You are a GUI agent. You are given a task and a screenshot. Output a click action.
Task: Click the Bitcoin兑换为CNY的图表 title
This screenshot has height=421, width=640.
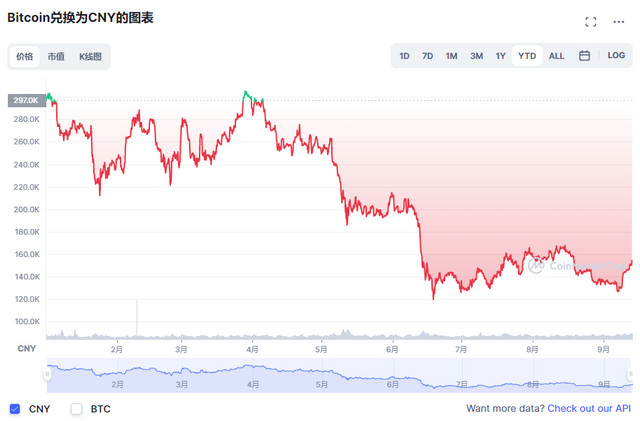pos(80,18)
